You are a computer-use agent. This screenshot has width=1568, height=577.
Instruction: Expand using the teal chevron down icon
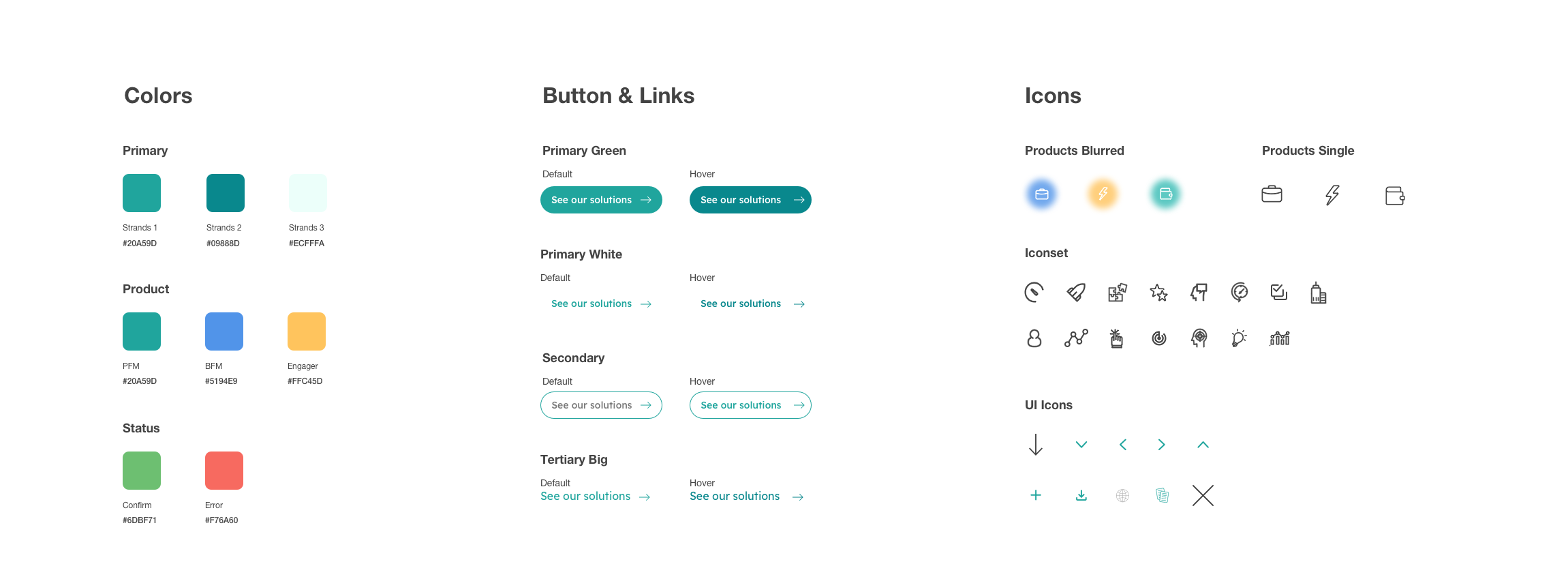click(x=1081, y=445)
